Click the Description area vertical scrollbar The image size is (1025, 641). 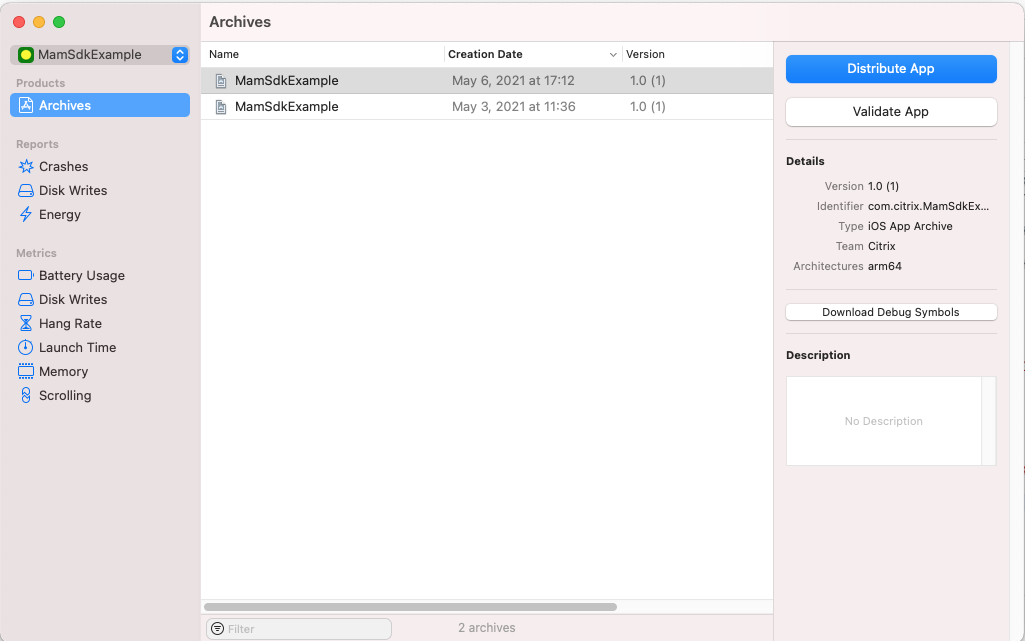coord(989,421)
